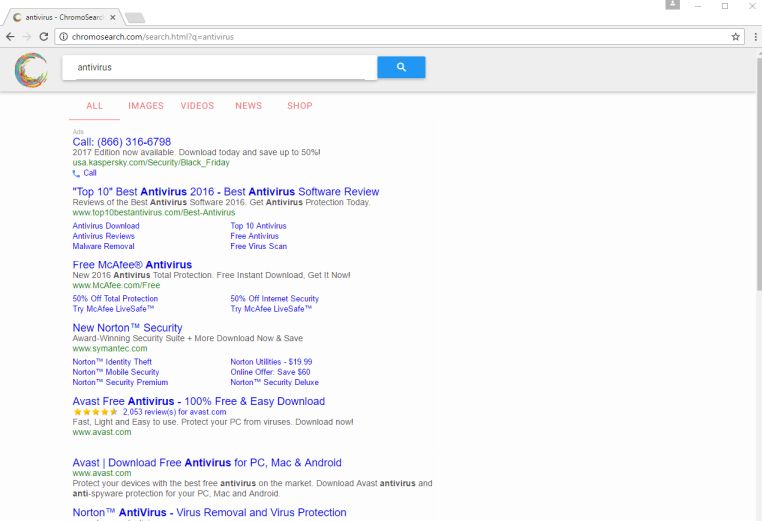
Task: Close the antivirus - ChromoSearch tab
Action: coord(113,17)
